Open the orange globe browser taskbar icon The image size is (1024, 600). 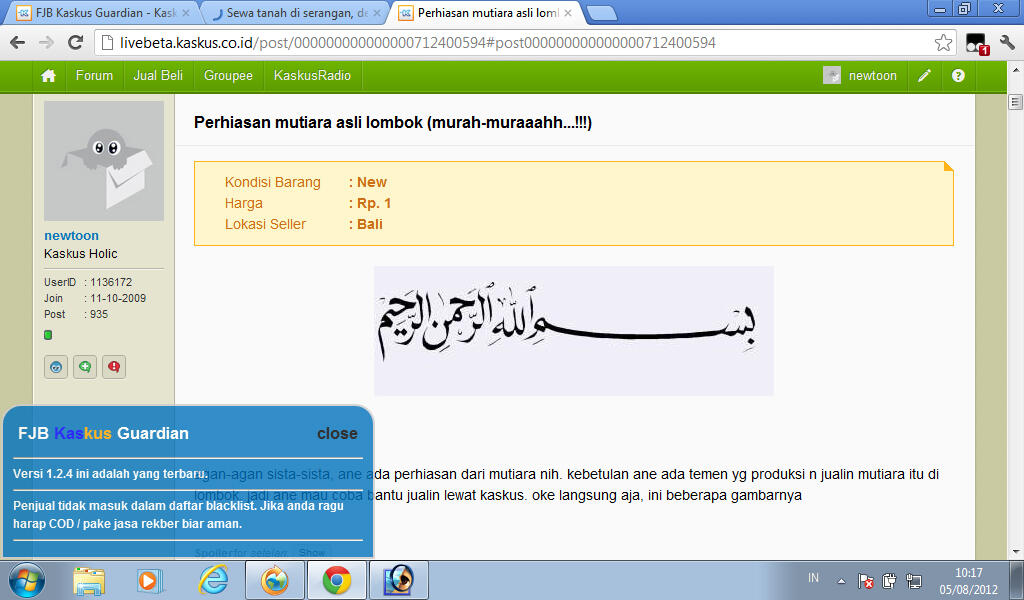(274, 580)
